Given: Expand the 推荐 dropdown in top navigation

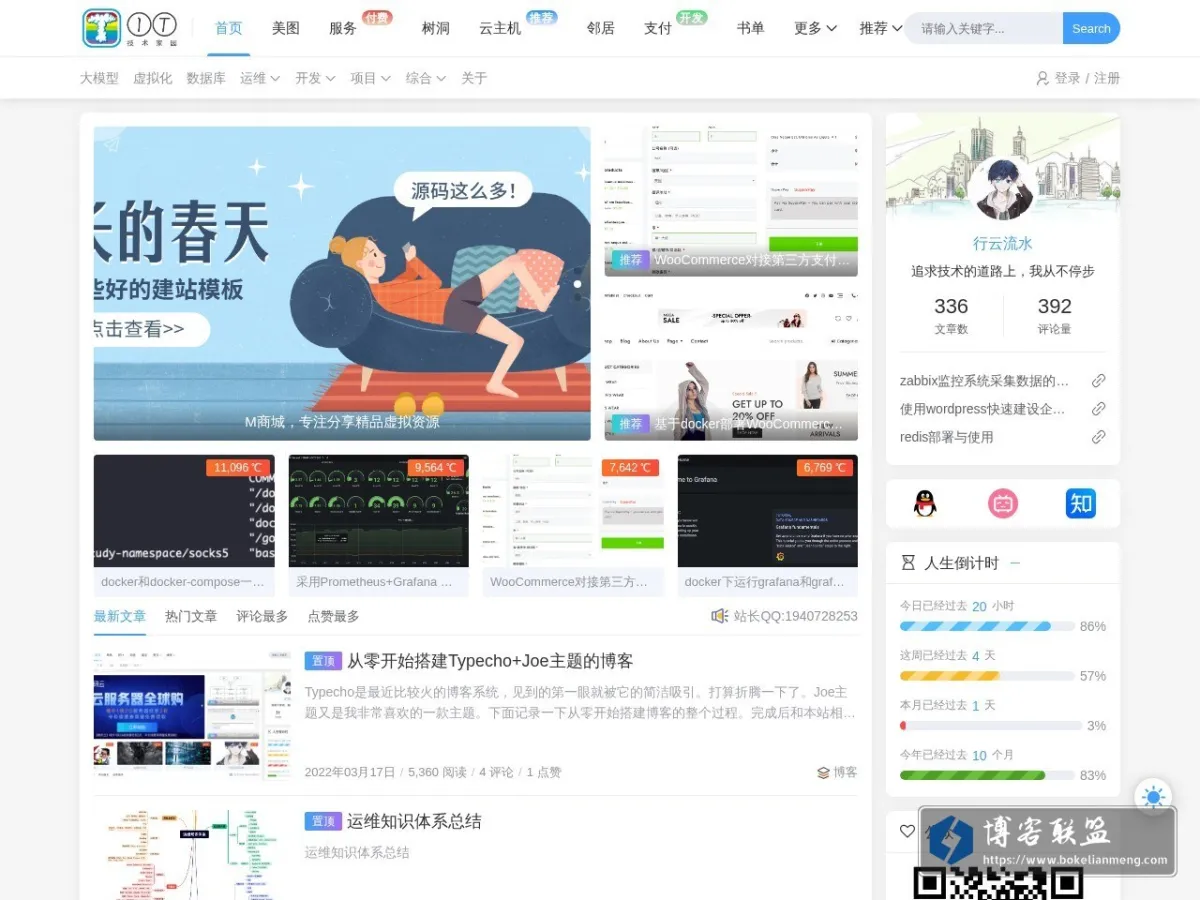Looking at the screenshot, I should [881, 28].
